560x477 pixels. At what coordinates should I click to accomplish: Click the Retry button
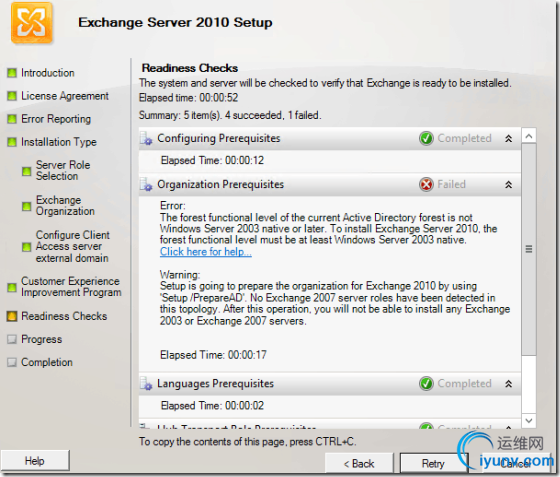click(x=433, y=463)
